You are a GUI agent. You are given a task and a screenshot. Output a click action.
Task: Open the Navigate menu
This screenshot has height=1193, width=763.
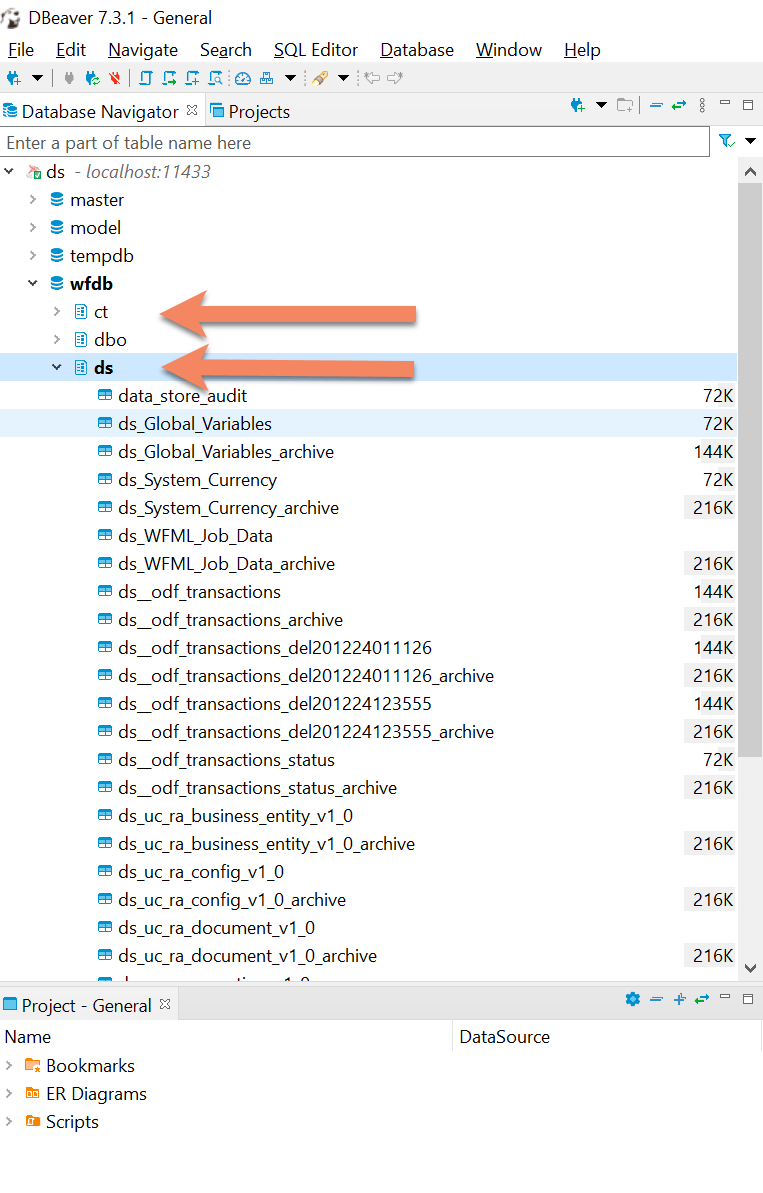143,50
